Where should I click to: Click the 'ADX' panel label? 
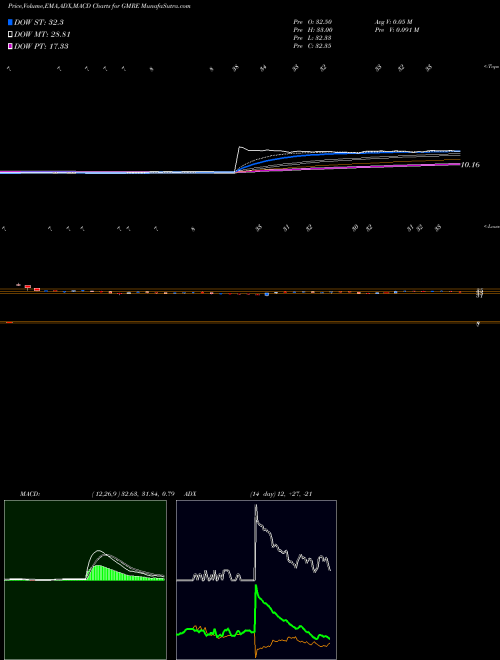pyautogui.click(x=190, y=494)
